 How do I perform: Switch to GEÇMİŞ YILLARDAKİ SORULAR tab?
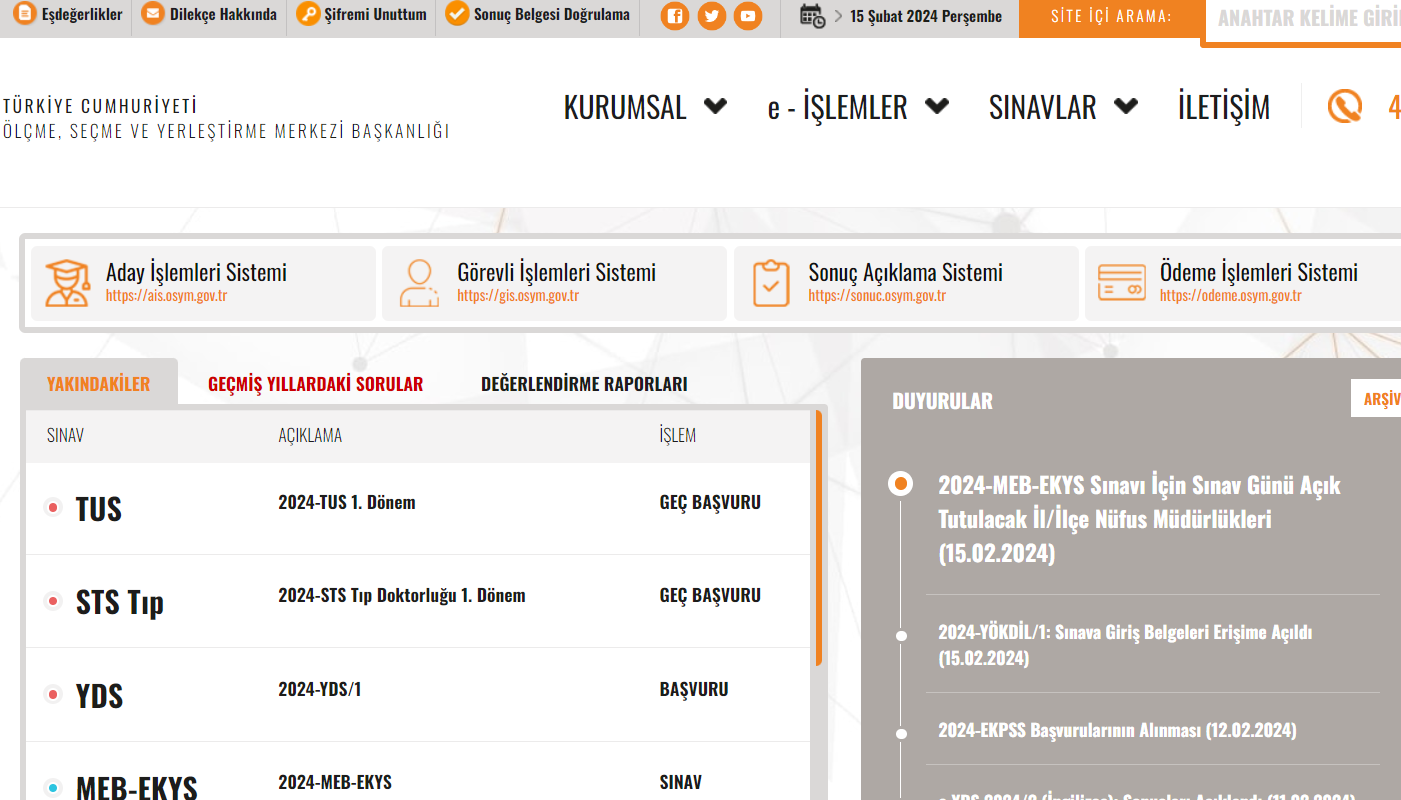[x=315, y=384]
